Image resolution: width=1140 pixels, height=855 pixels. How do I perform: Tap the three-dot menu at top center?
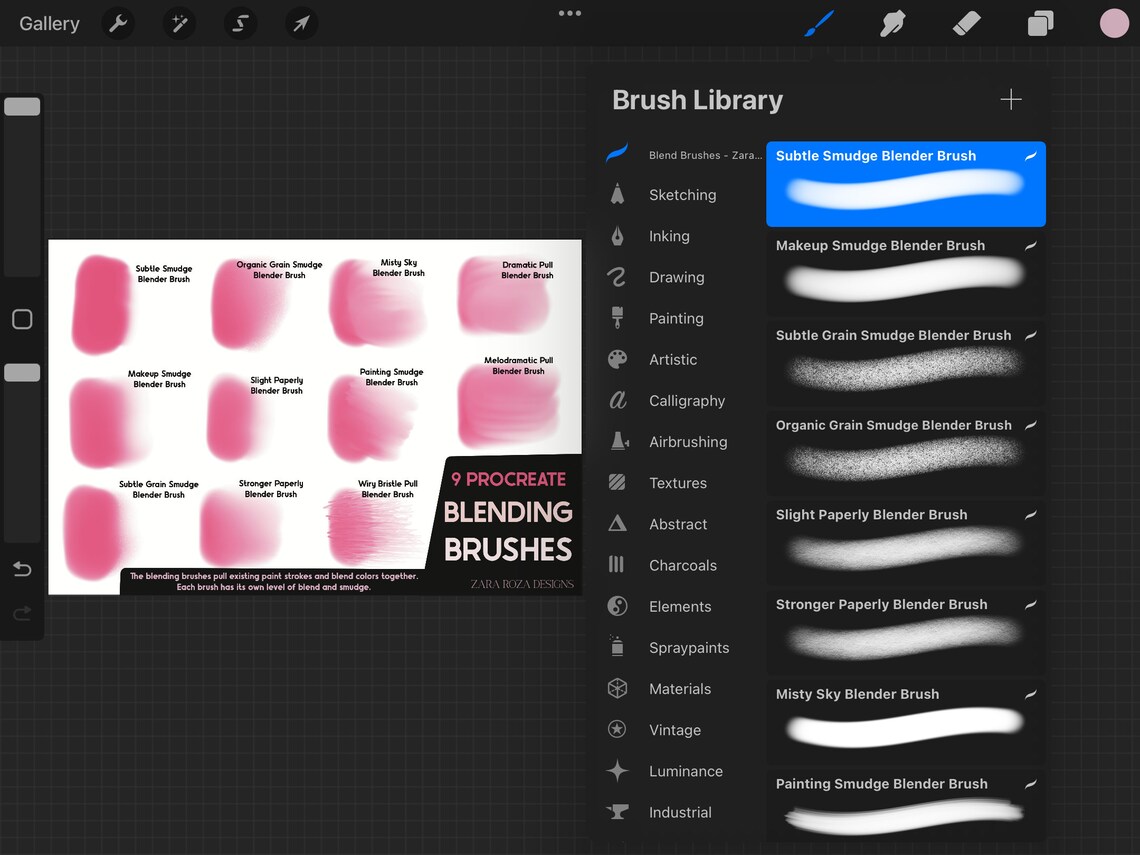(569, 13)
